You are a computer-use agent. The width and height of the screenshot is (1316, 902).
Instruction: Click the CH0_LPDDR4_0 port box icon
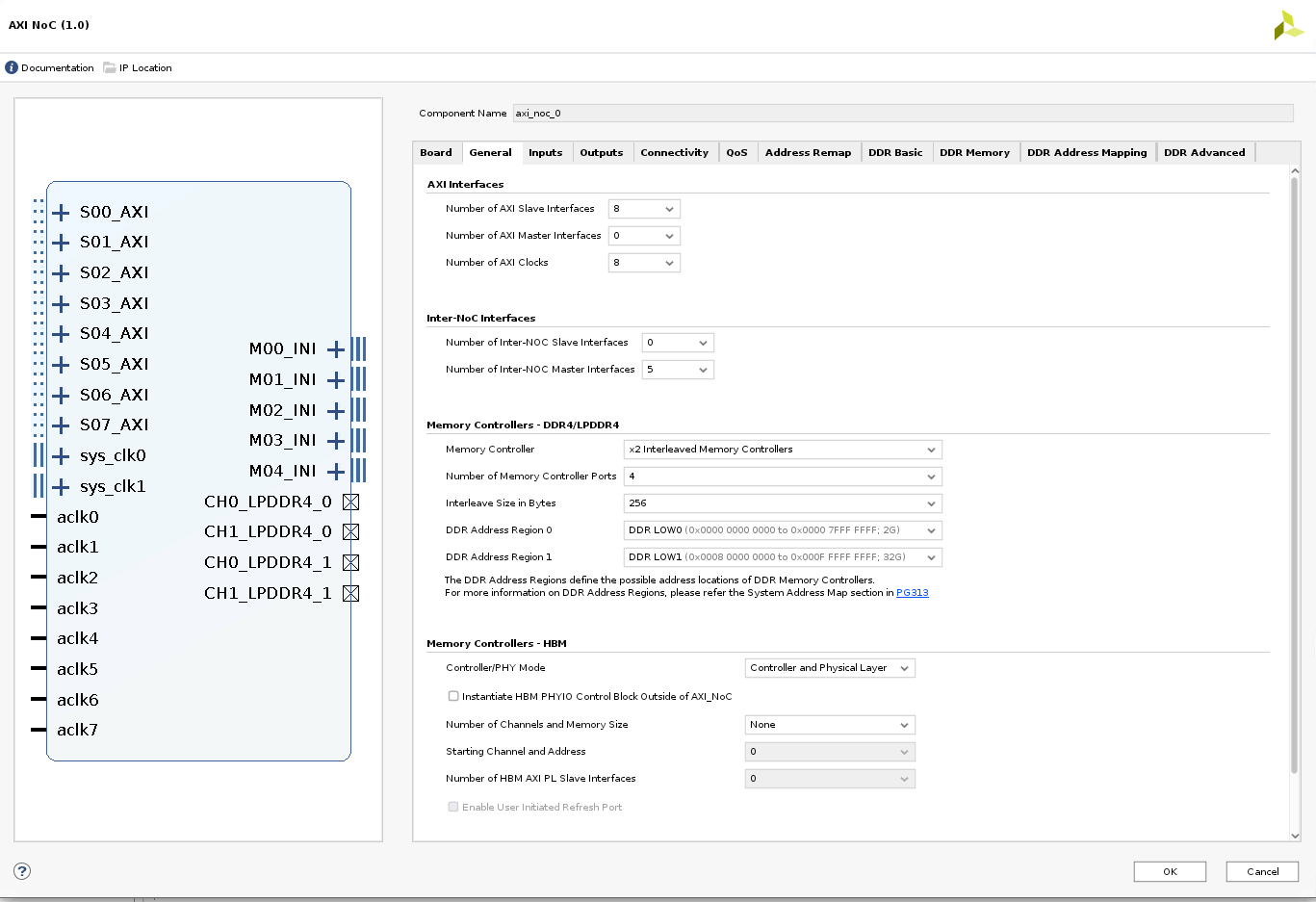pos(351,502)
